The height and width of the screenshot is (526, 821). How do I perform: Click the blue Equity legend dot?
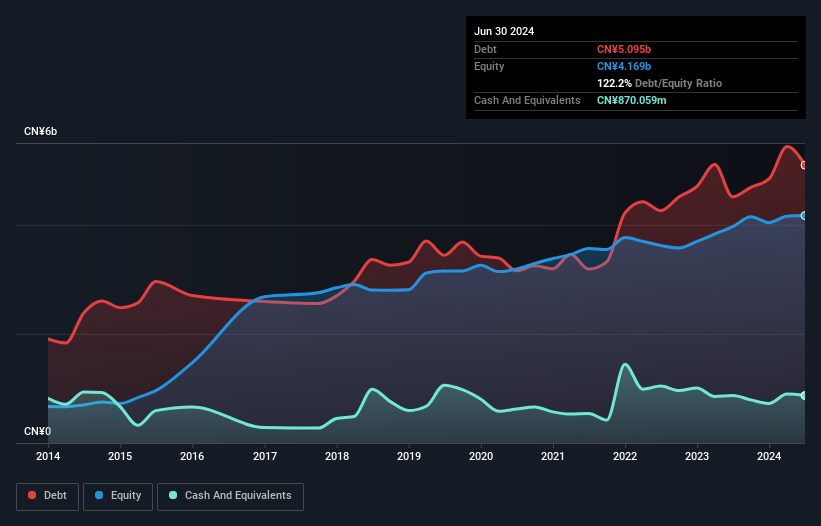coord(99,495)
